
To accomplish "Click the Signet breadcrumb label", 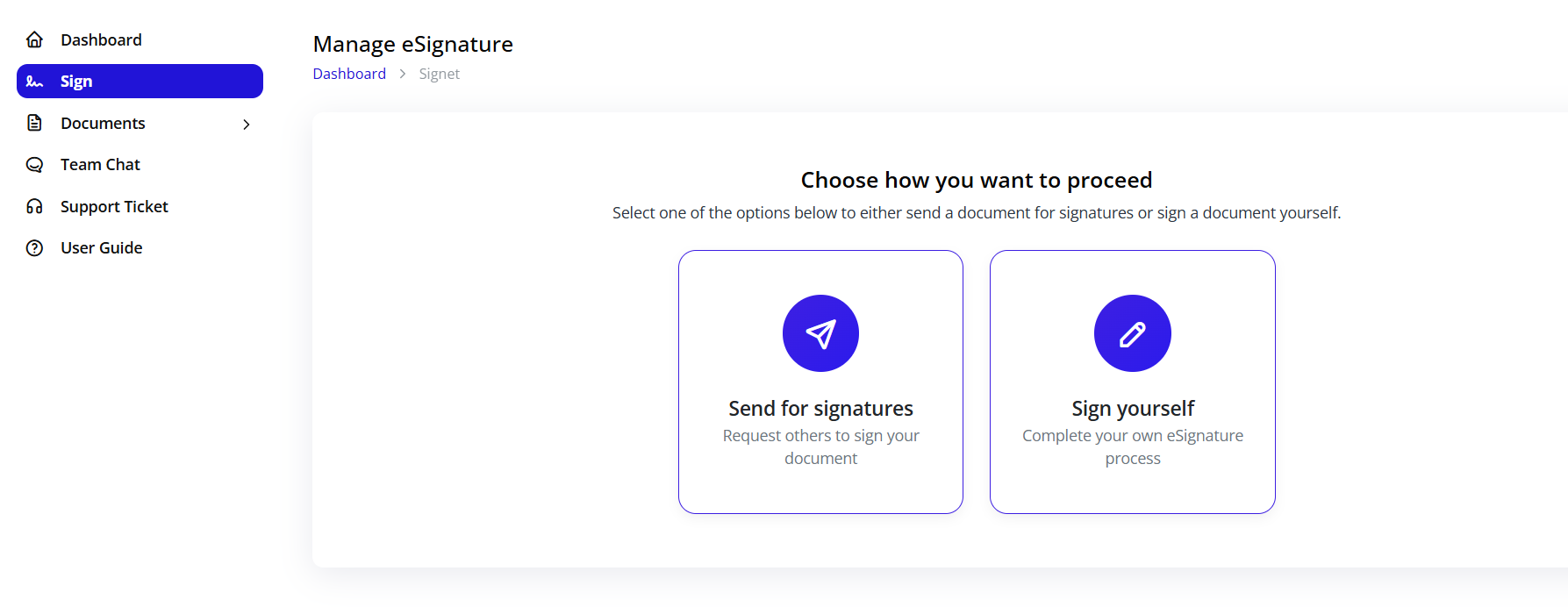I will pyautogui.click(x=439, y=74).
